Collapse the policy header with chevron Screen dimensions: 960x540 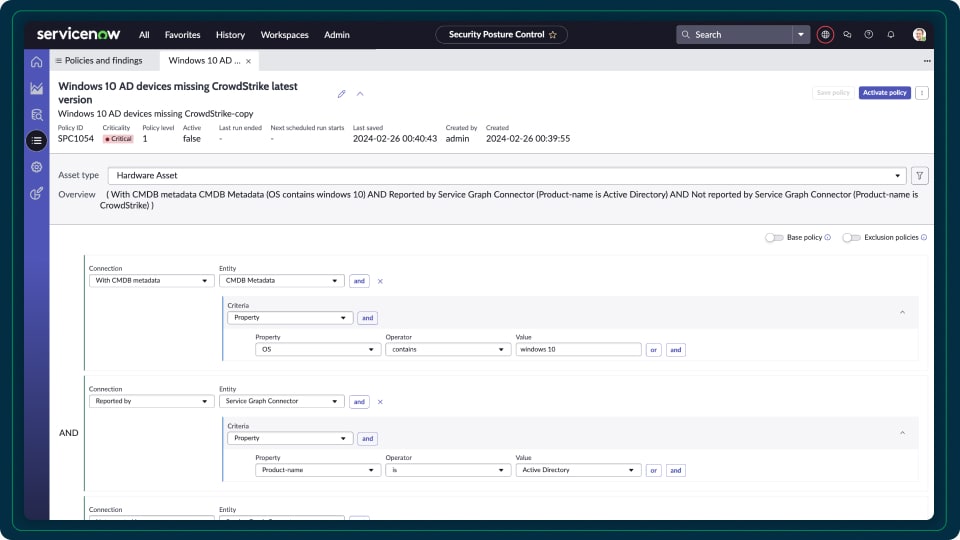360,93
